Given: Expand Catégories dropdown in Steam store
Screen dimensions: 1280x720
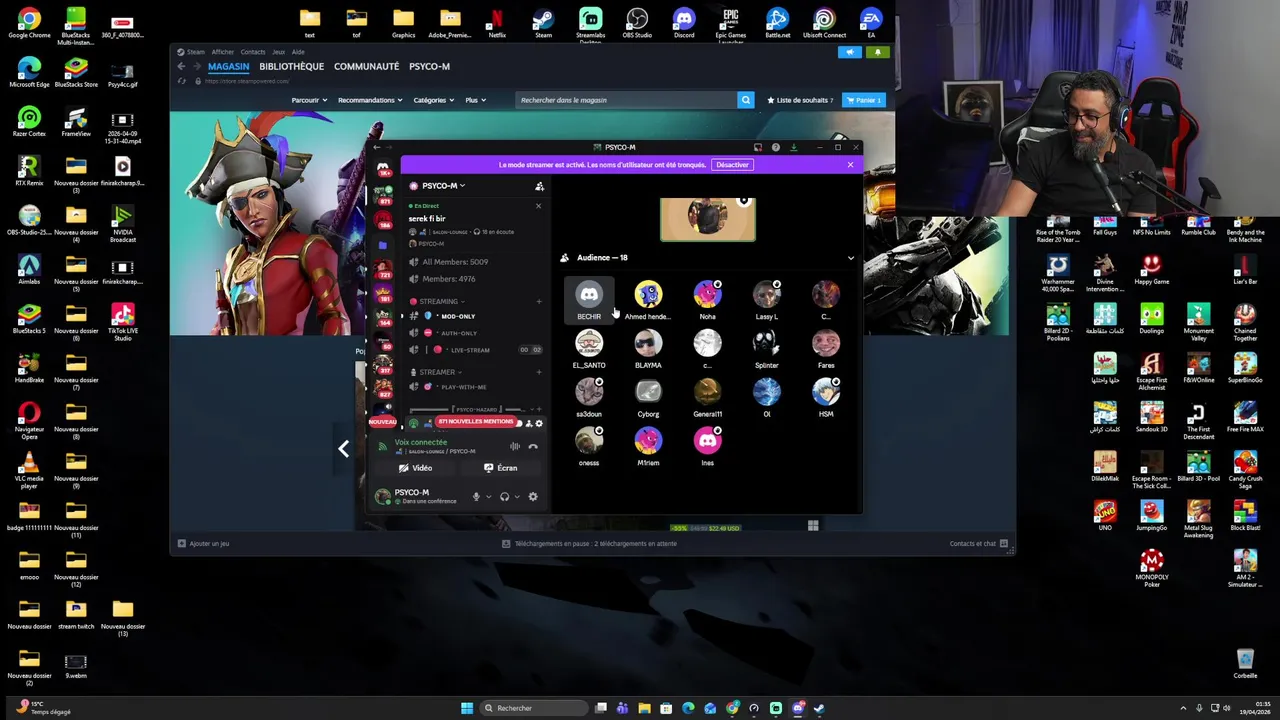Looking at the screenshot, I should pos(434,100).
